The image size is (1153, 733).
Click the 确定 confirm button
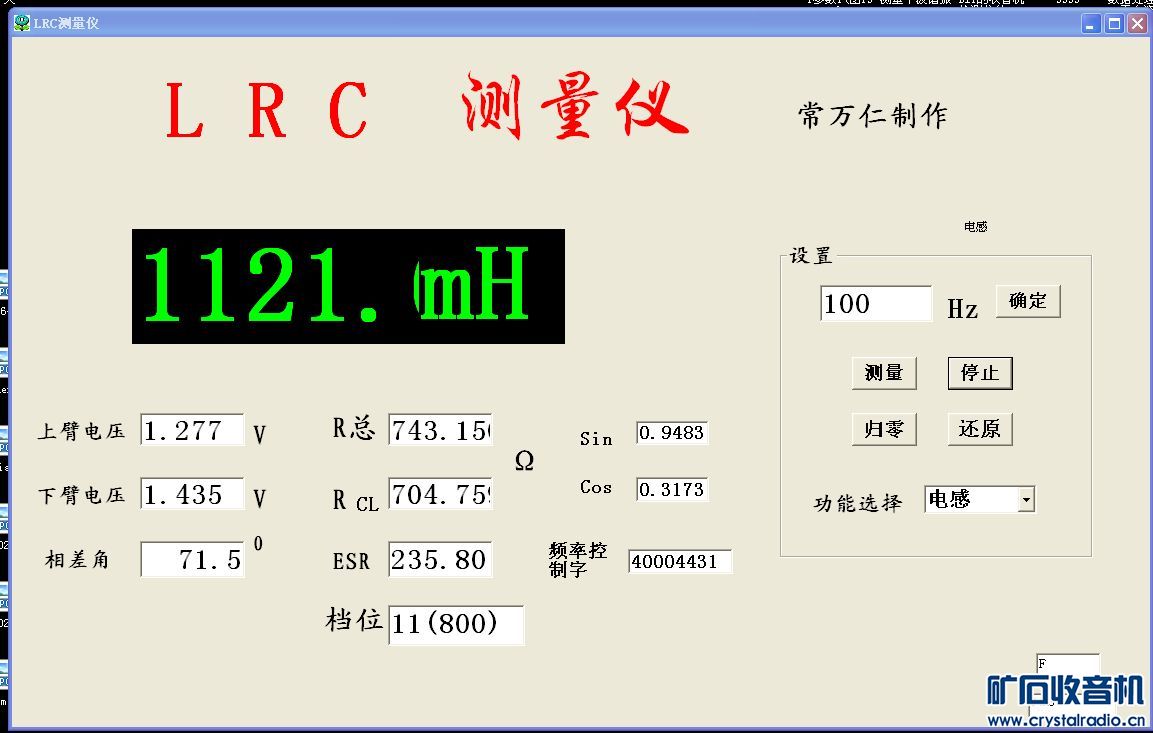(x=1028, y=301)
